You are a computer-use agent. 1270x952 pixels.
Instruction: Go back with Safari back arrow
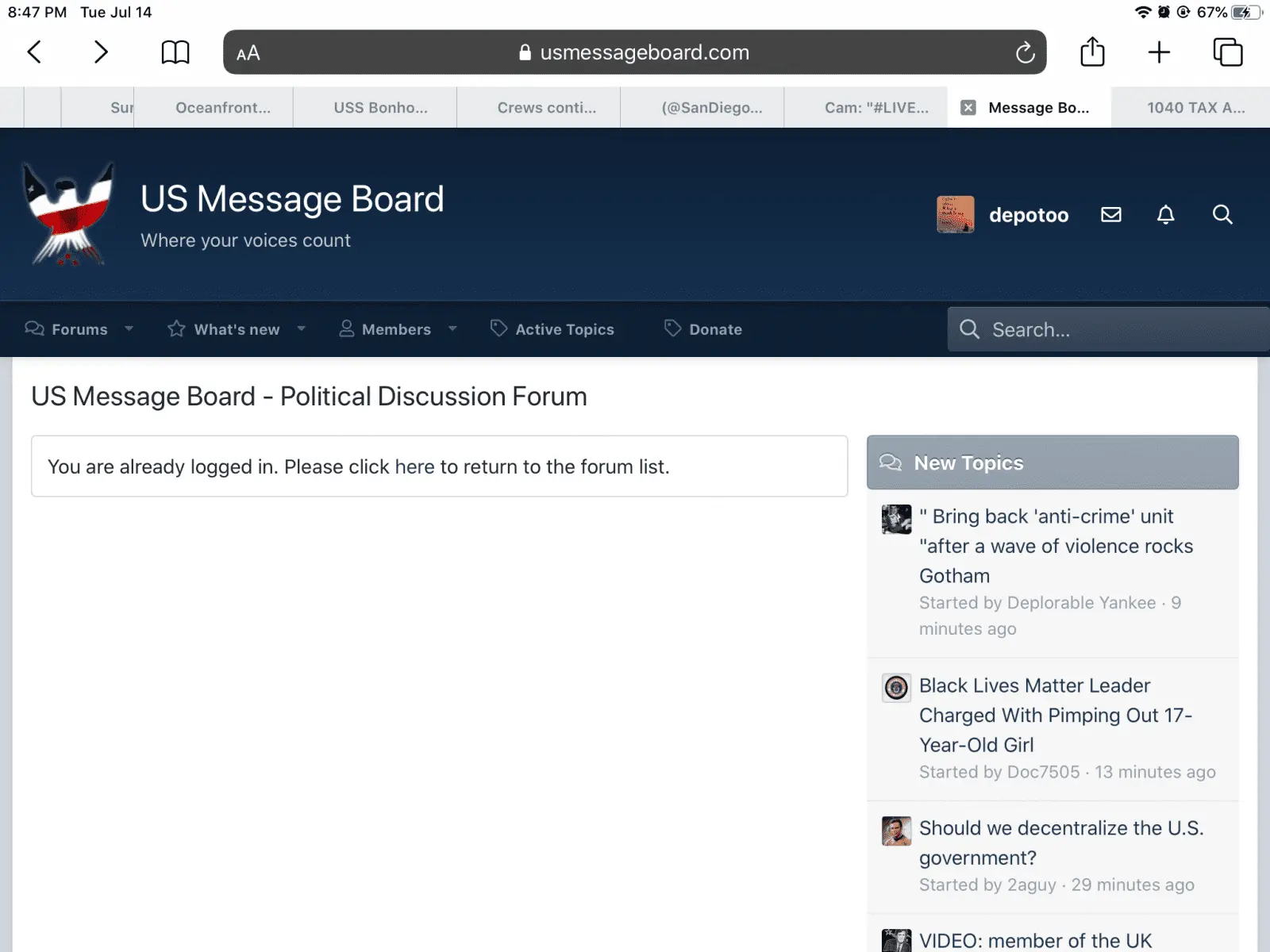click(x=34, y=52)
